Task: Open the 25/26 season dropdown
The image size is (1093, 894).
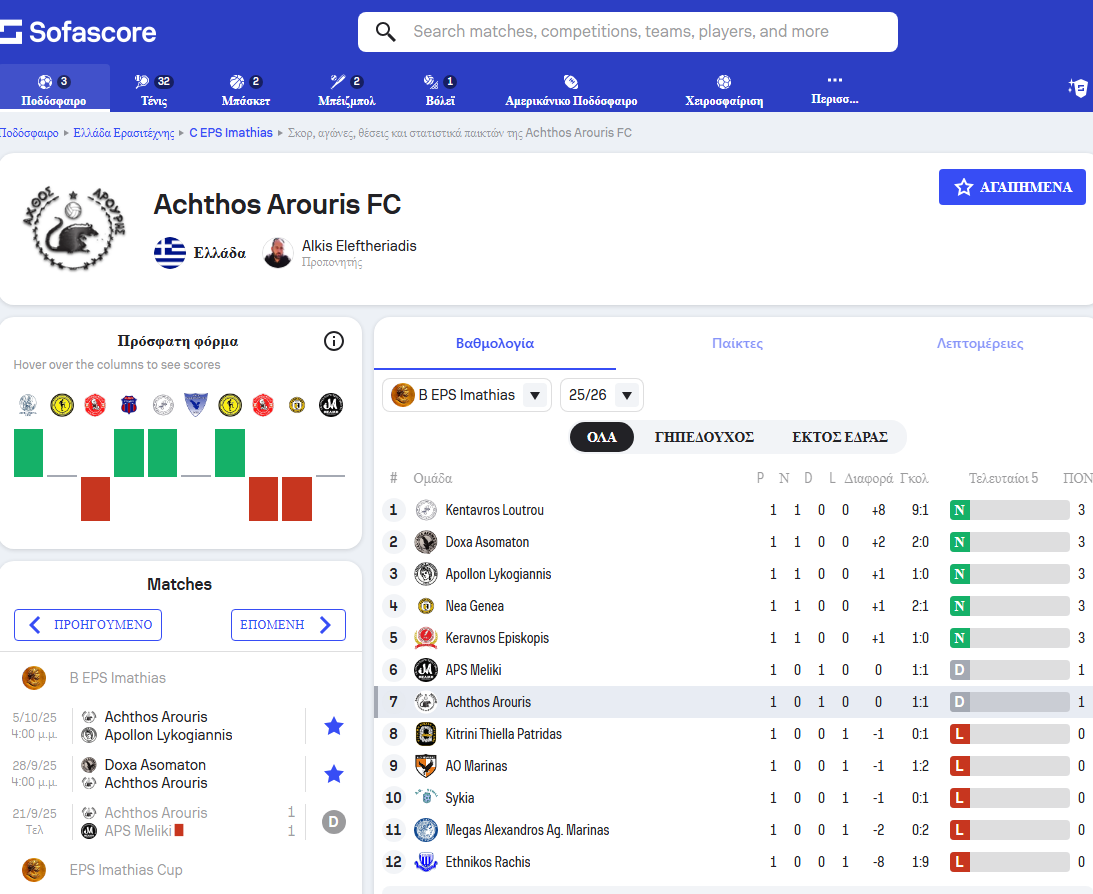Action: [602, 395]
